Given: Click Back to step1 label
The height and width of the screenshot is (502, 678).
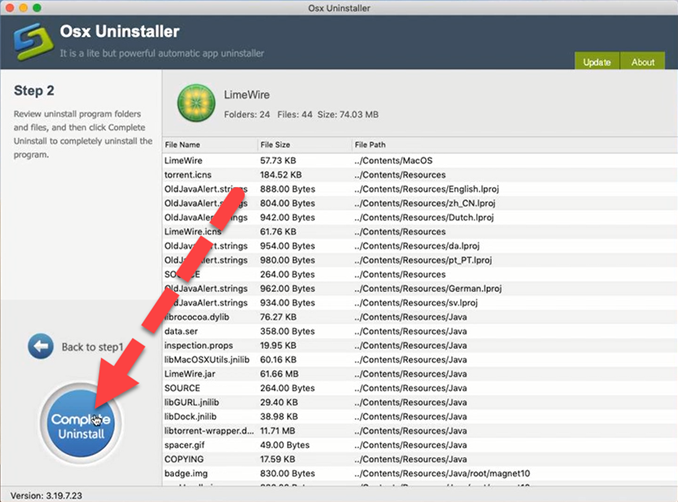Looking at the screenshot, I should pyautogui.click(x=92, y=347).
